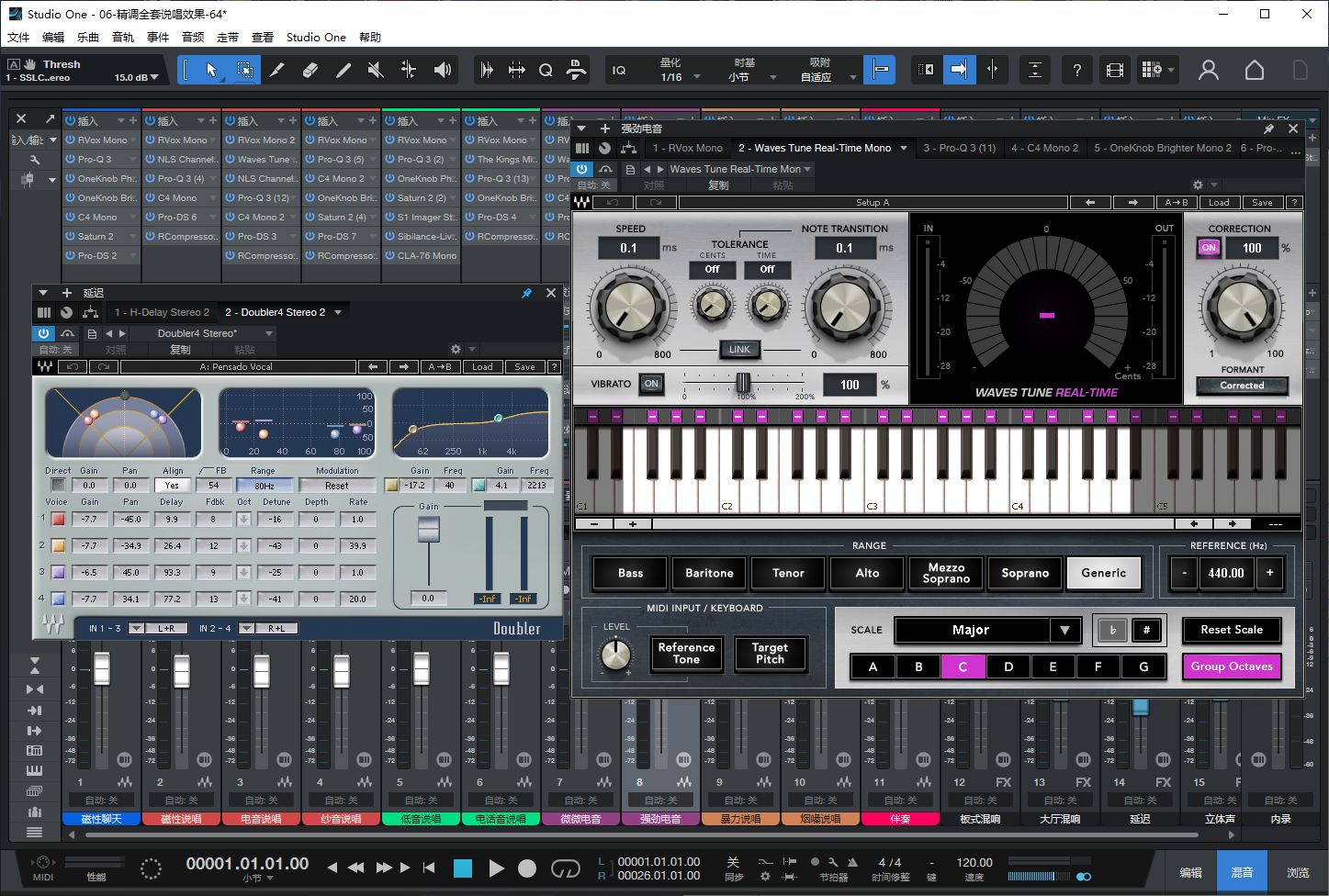Switch to C4 Mono 2 plugin tab
Viewport: 1329px width, 896px height.
[1044, 148]
